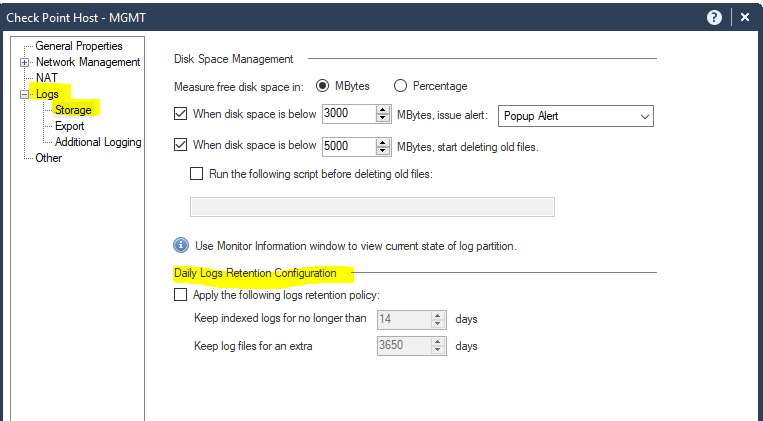Viewport: 763px width, 421px height.
Task: Click the blue information icon
Action: coord(181,245)
